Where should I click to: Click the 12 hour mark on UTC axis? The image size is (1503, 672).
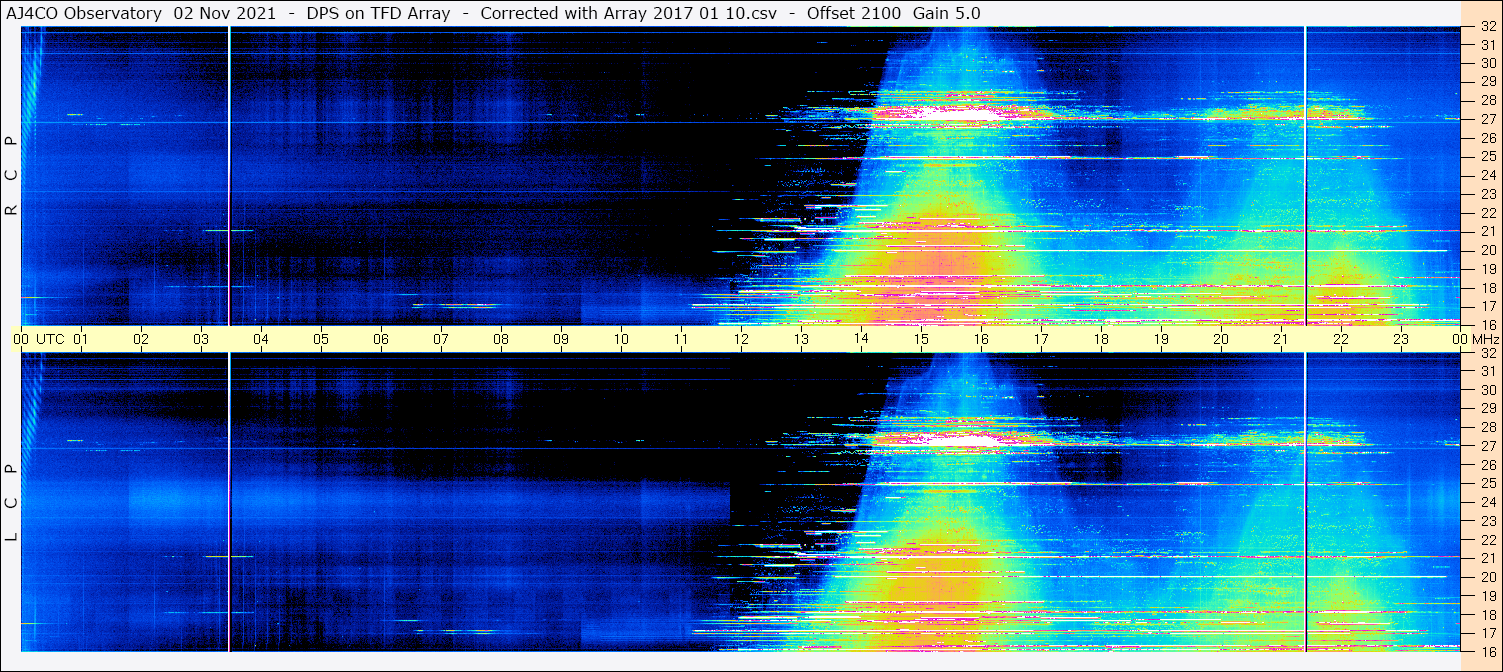(x=740, y=339)
